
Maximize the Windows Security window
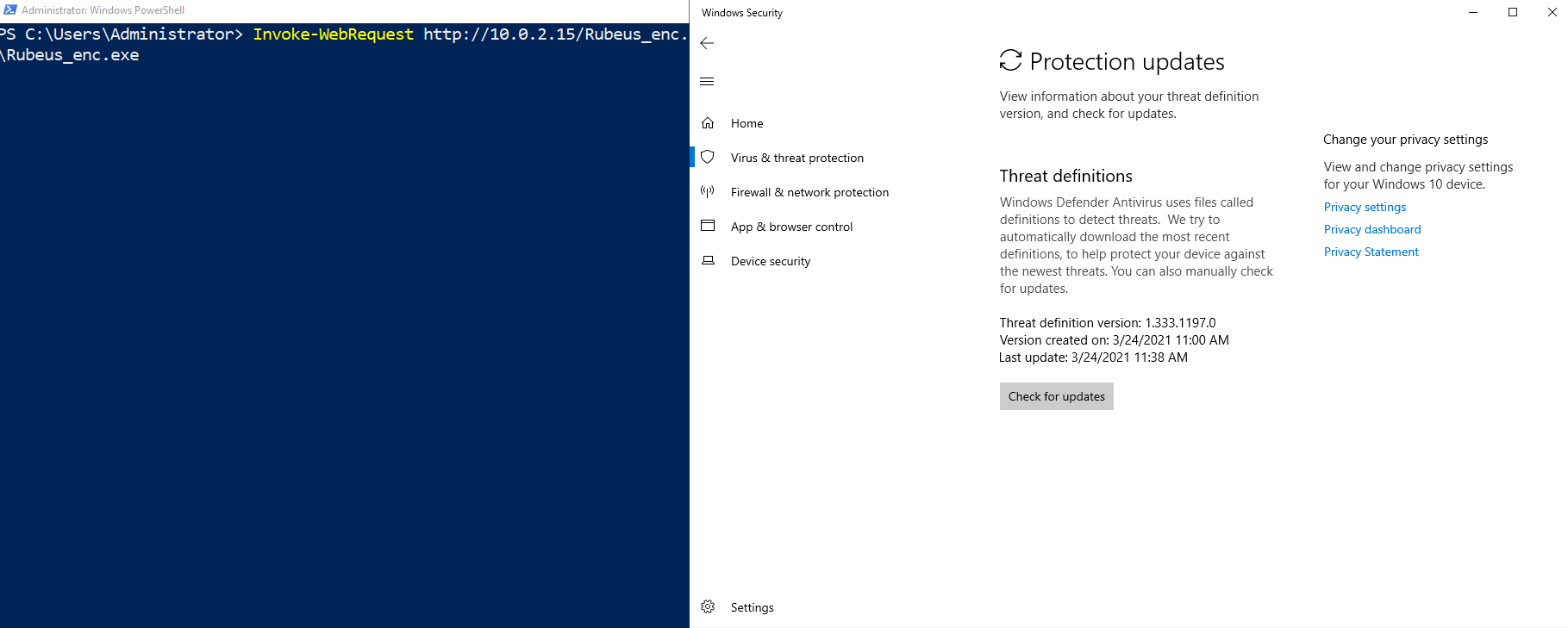click(1513, 12)
